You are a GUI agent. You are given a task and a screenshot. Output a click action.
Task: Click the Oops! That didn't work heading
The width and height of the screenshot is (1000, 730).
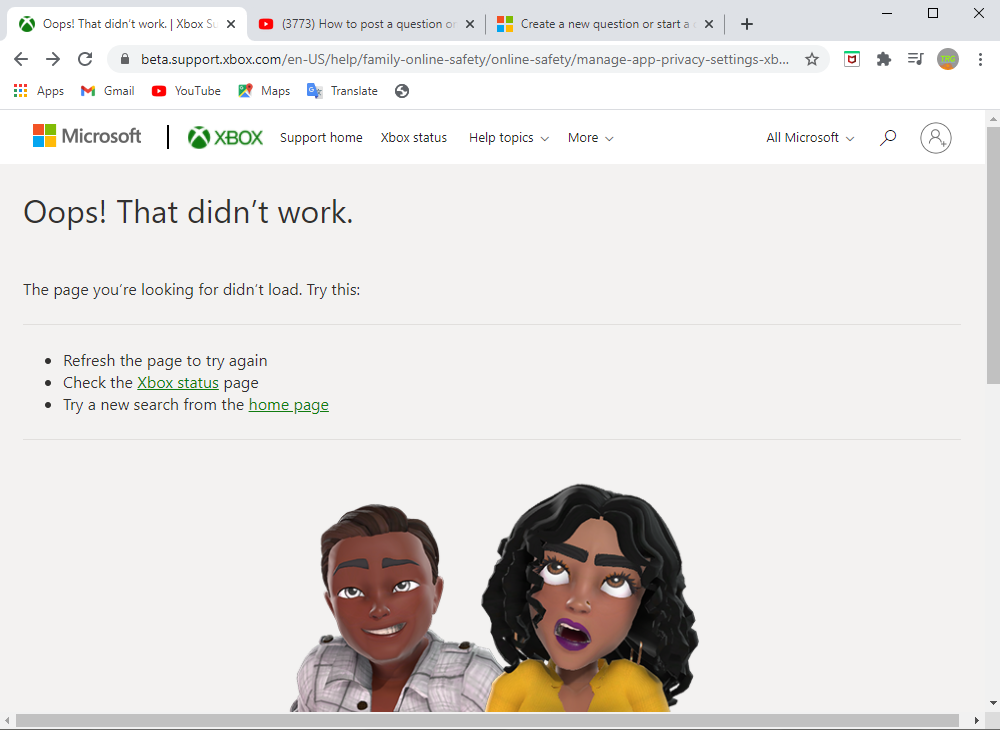click(x=188, y=212)
